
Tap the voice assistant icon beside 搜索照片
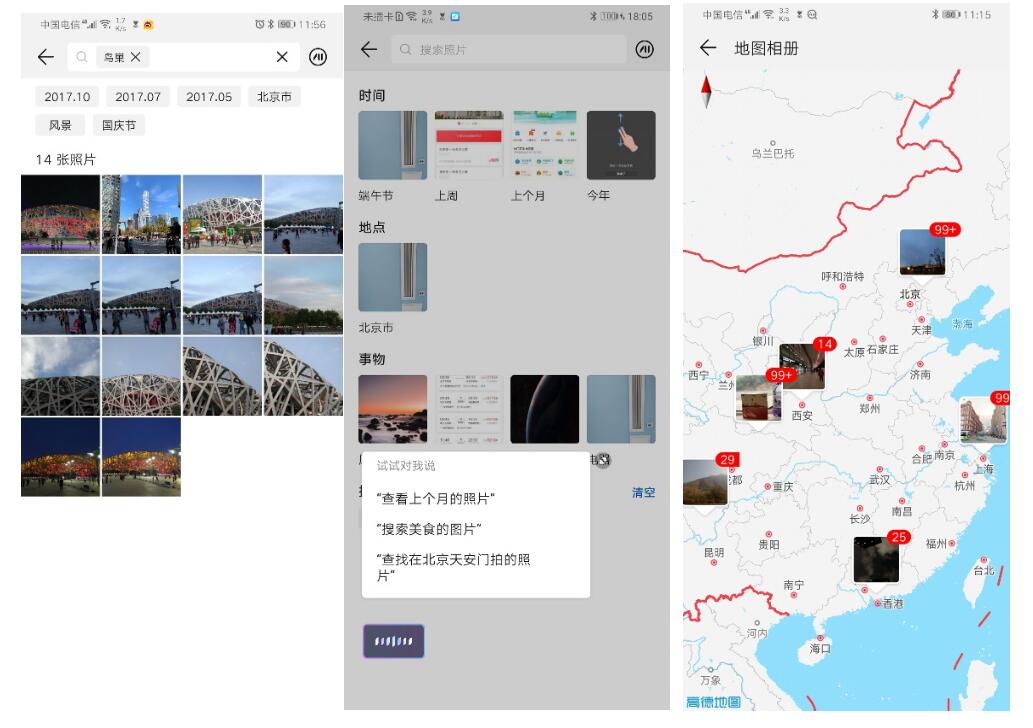(x=644, y=49)
